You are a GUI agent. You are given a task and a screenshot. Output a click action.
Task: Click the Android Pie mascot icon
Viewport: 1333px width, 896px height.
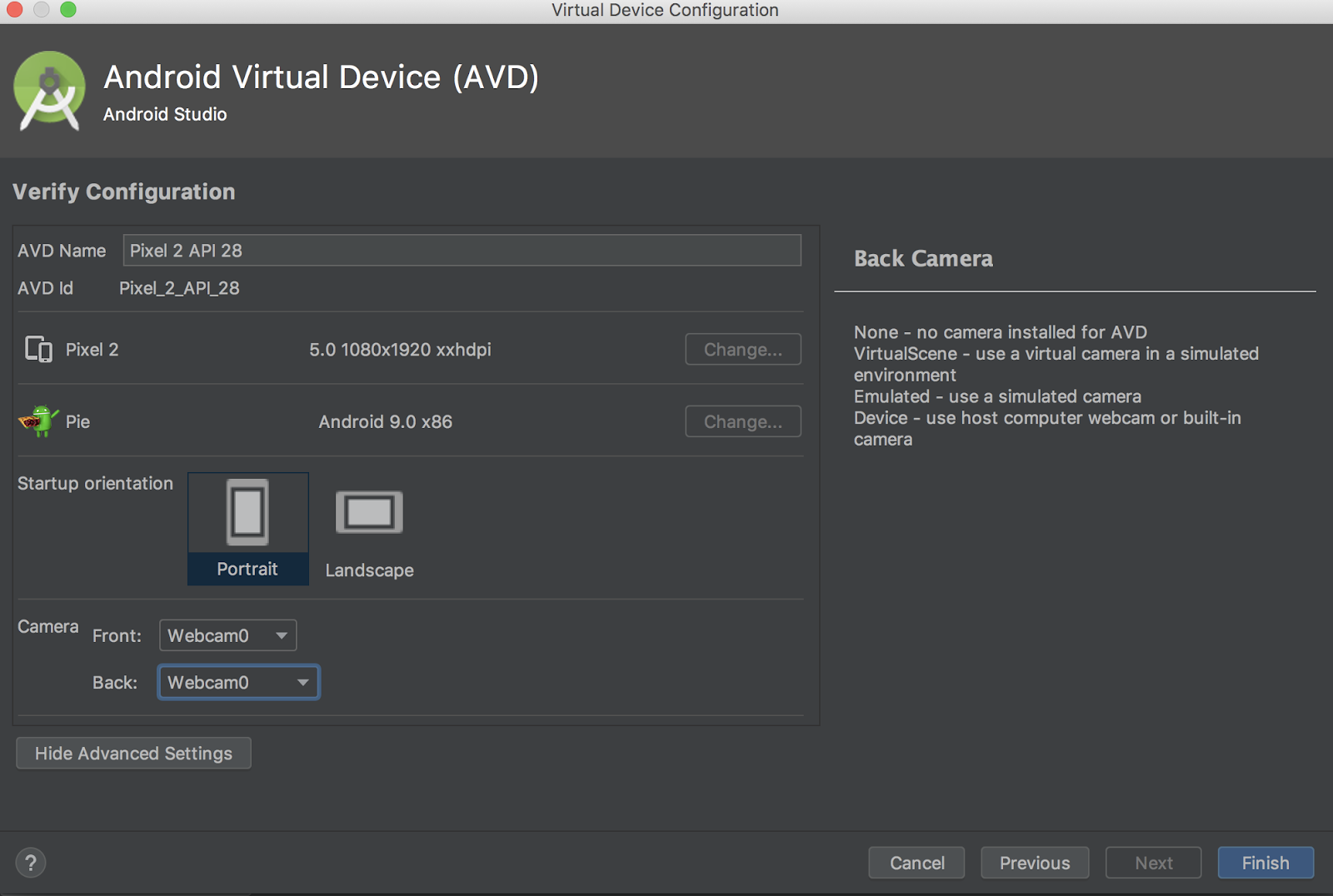pos(38,421)
